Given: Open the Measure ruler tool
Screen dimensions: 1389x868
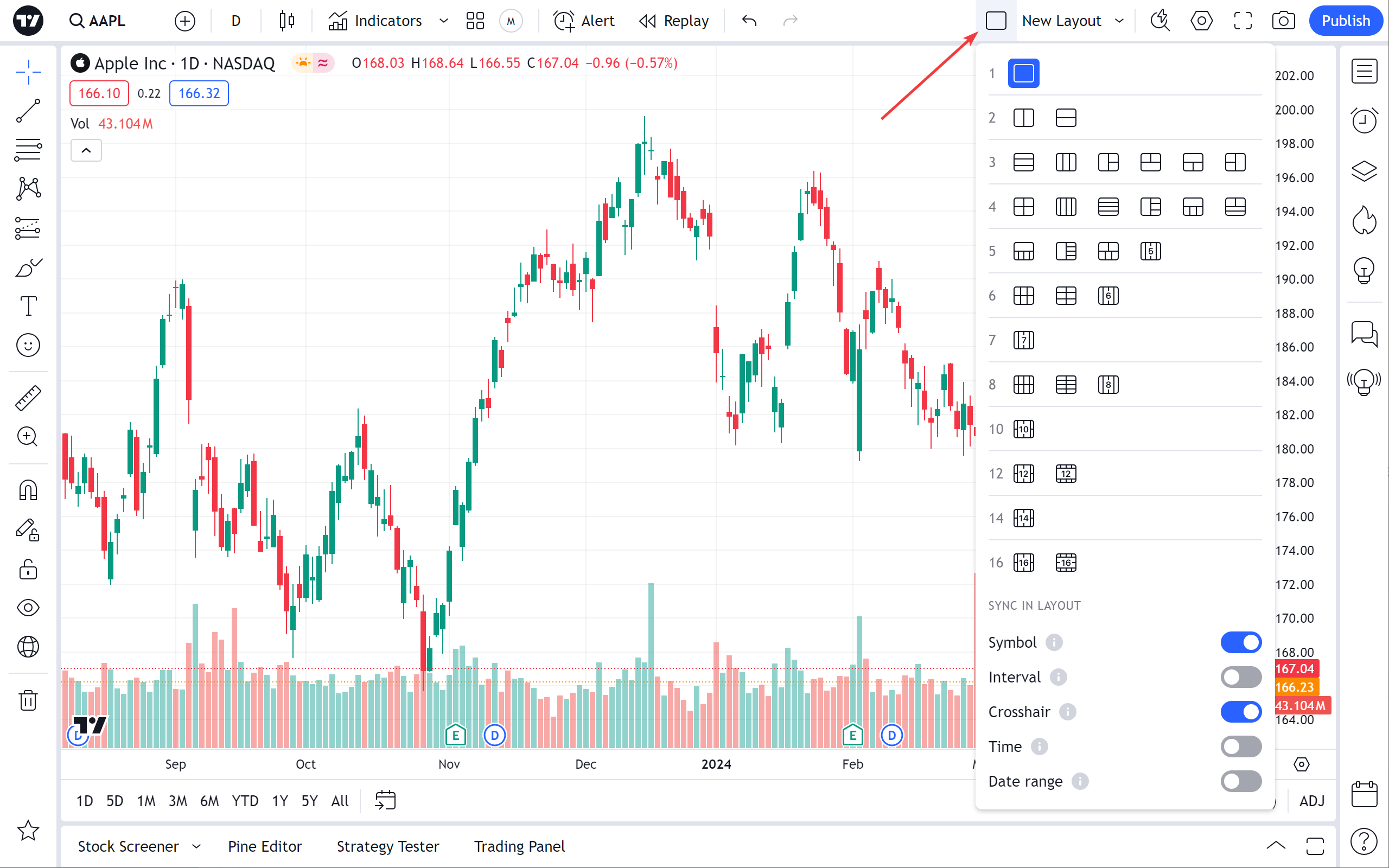Looking at the screenshot, I should [28, 398].
